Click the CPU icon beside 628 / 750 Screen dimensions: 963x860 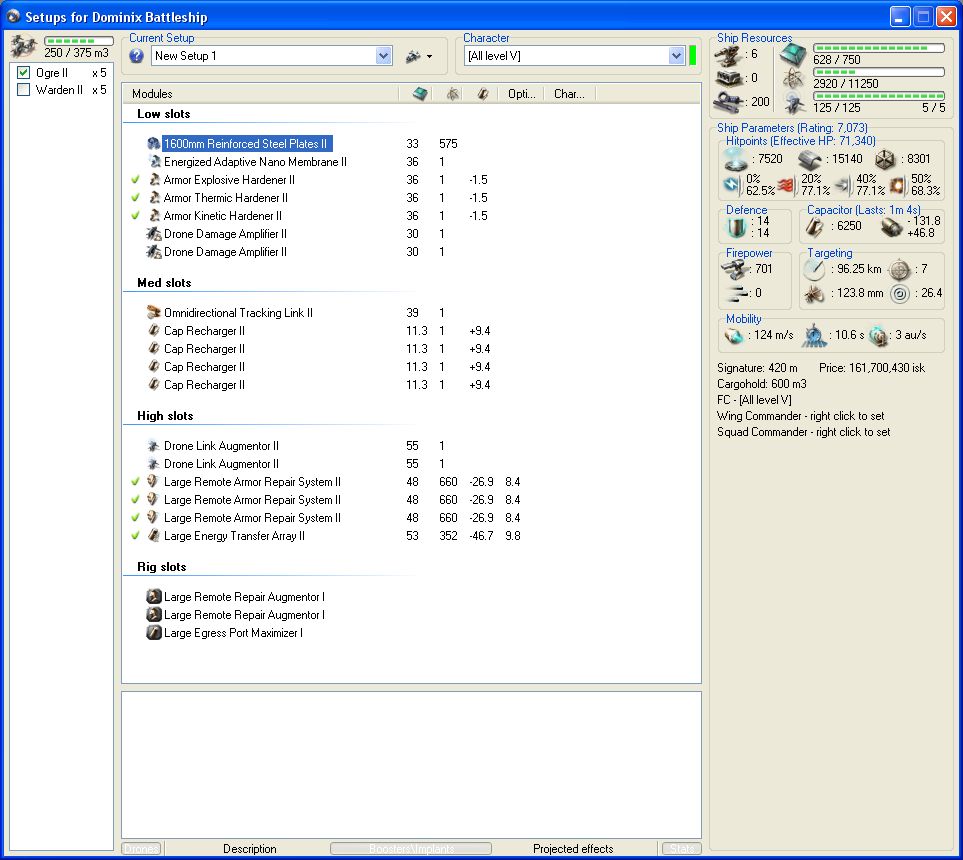coord(793,55)
